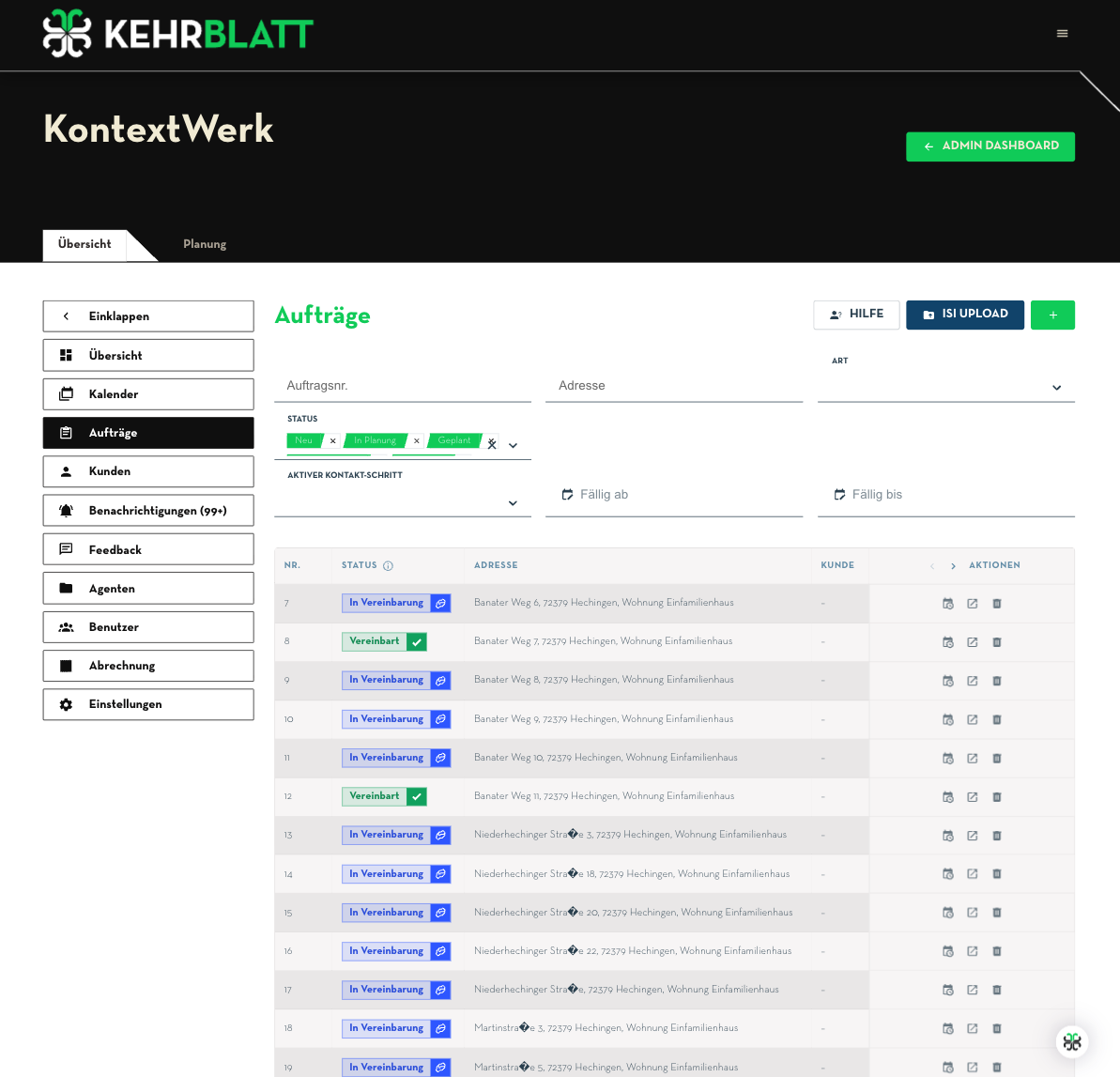This screenshot has width=1120, height=1077.
Task: Expand the Art dropdown
Action: 1056,388
